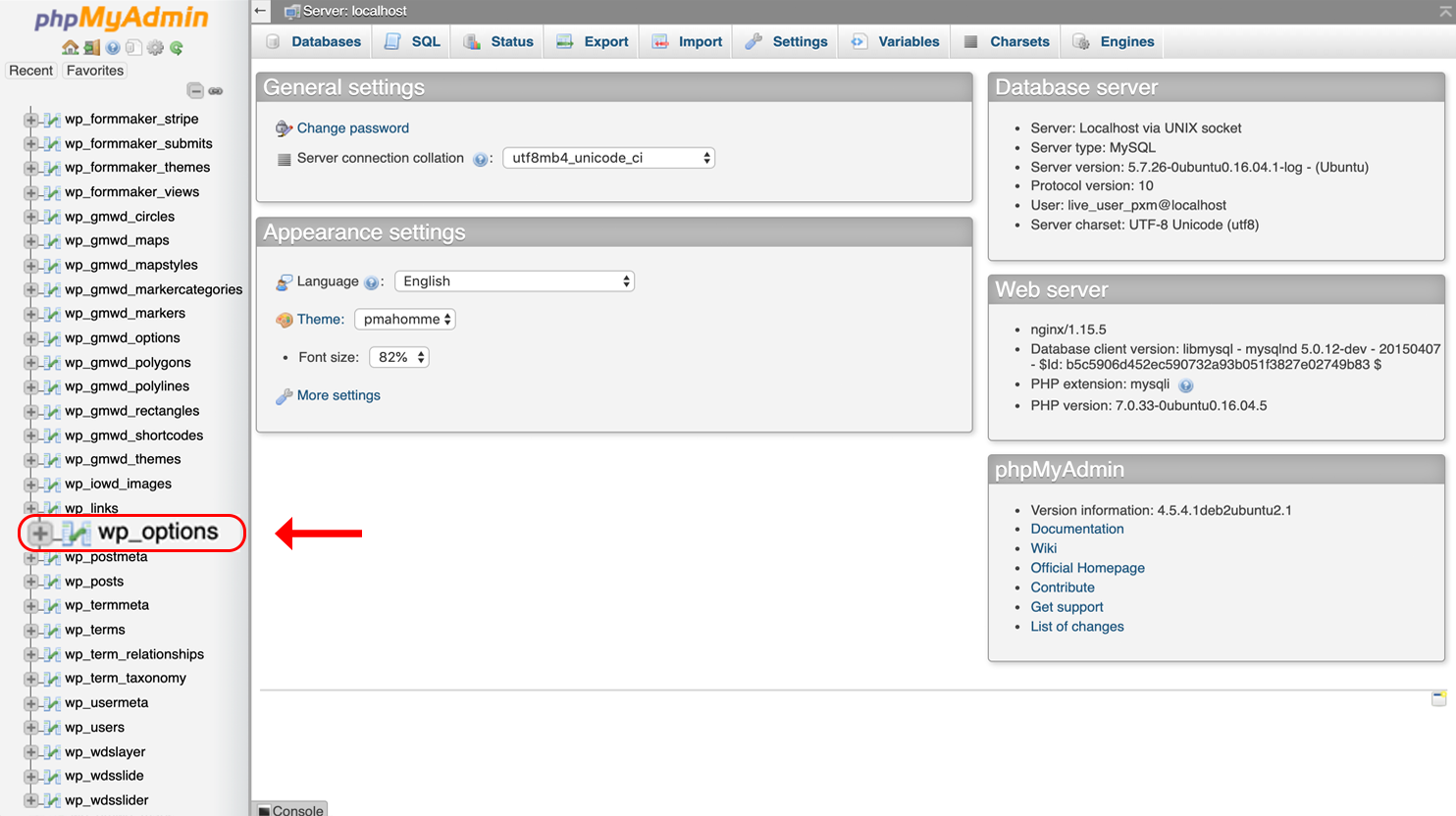The image size is (1456, 816).
Task: Open the Official Homepage link
Action: tap(1087, 568)
